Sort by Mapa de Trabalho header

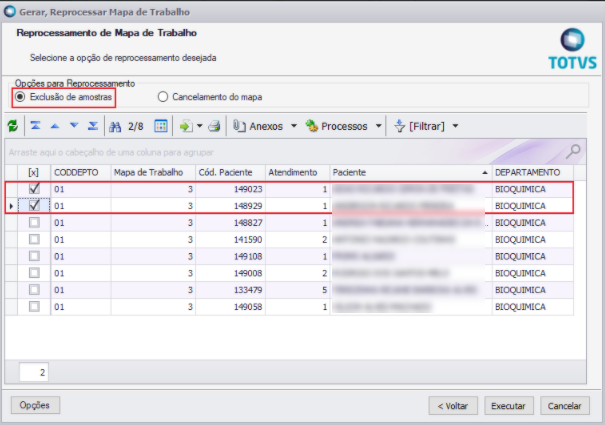click(153, 173)
